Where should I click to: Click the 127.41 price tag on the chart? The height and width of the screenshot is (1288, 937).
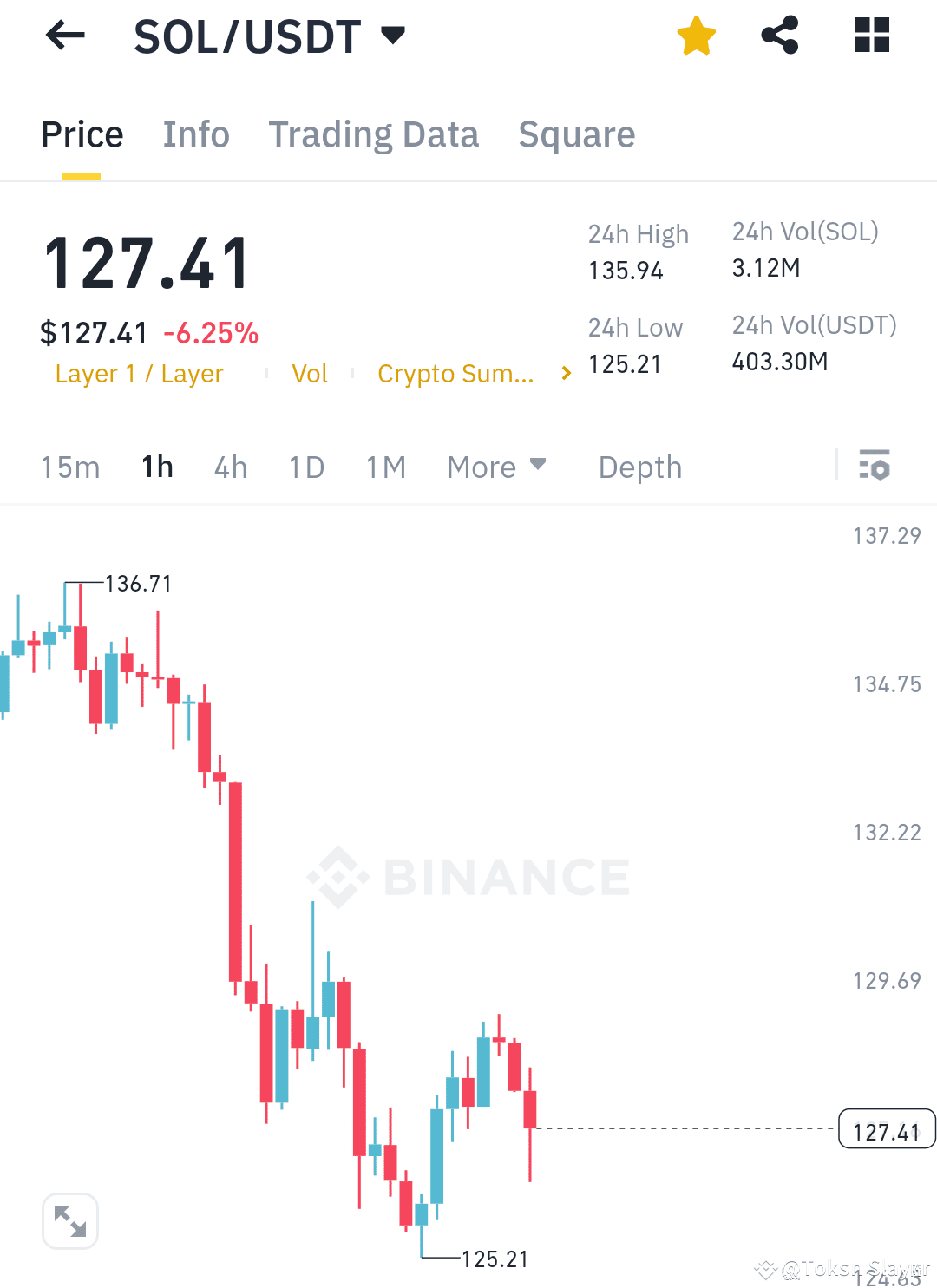pyautogui.click(x=886, y=1130)
